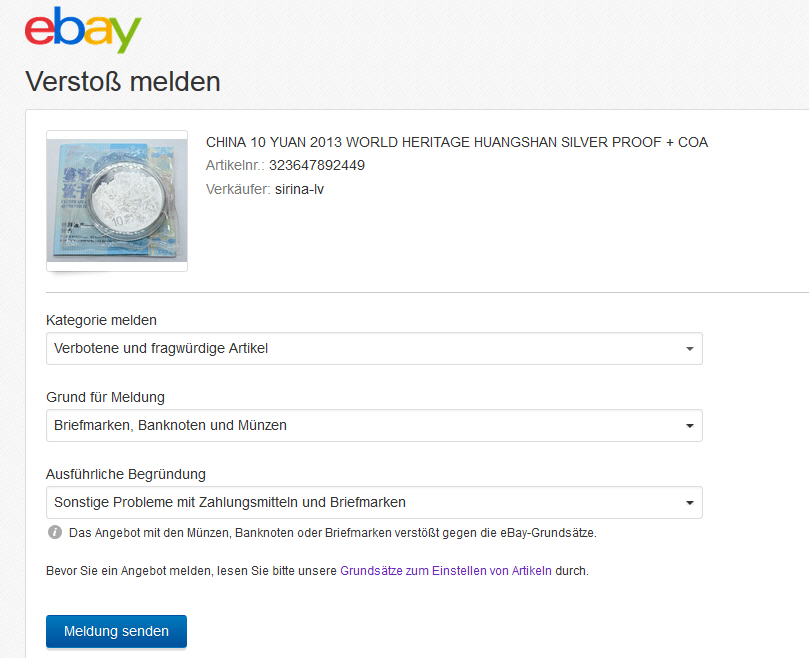Viewport: 809px width, 658px height.
Task: Click the China 10 Yuan item title
Action: coord(456,142)
